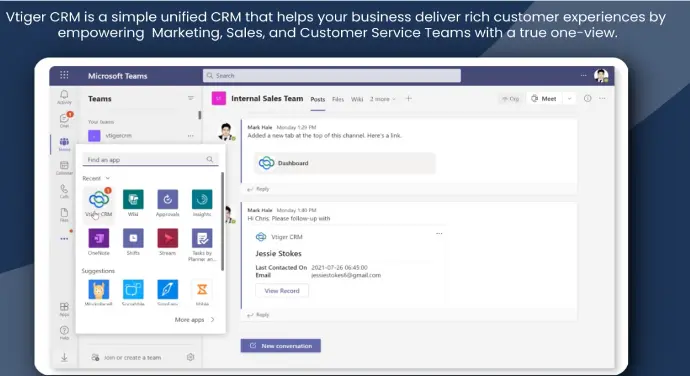Open Help in the left rail
Viewport: 690px width, 376px height.
[x=64, y=332]
